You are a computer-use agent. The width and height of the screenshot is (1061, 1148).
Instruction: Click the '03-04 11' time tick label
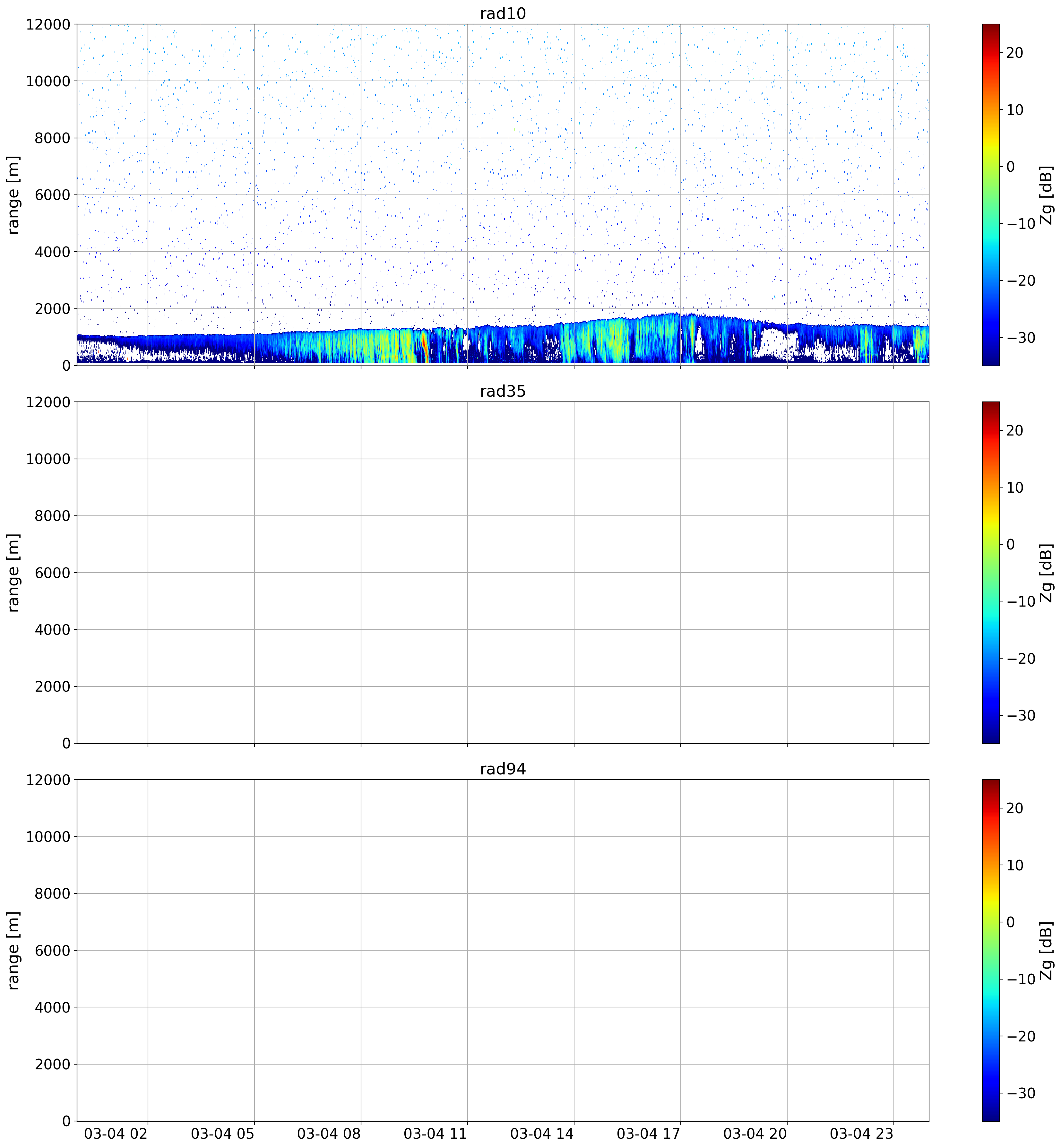[436, 1134]
